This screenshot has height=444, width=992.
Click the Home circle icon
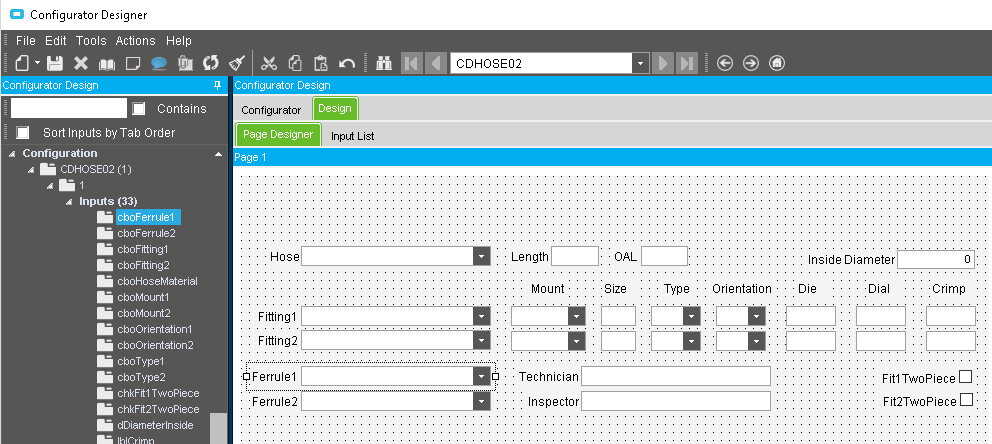pyautogui.click(x=777, y=63)
